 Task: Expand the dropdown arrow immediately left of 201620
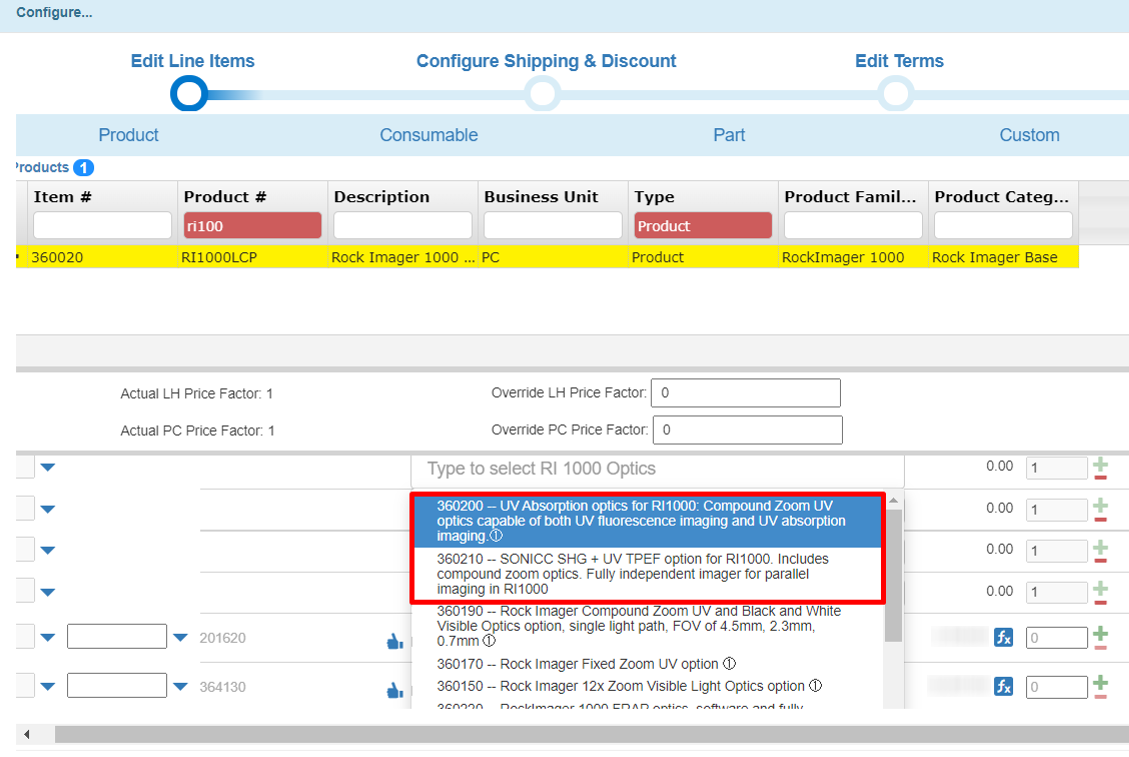(180, 638)
